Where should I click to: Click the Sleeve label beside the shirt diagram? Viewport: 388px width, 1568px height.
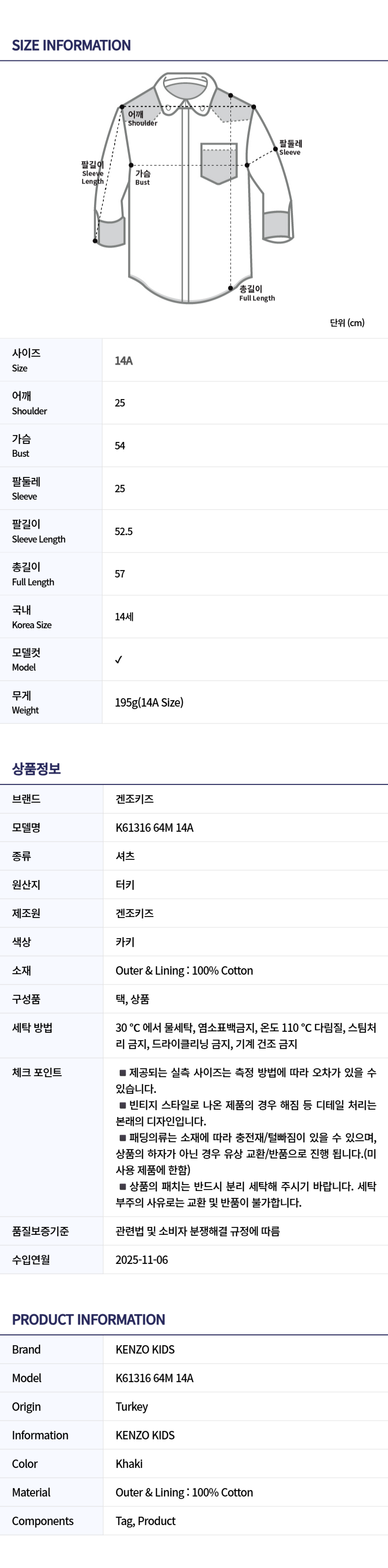[290, 147]
